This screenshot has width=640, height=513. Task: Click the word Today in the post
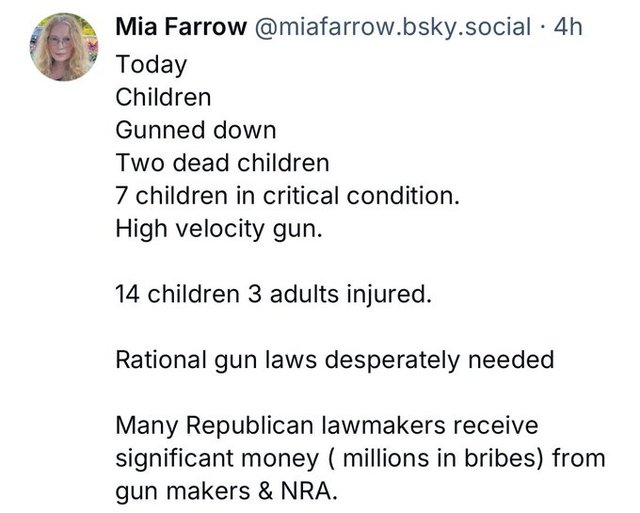tap(151, 65)
